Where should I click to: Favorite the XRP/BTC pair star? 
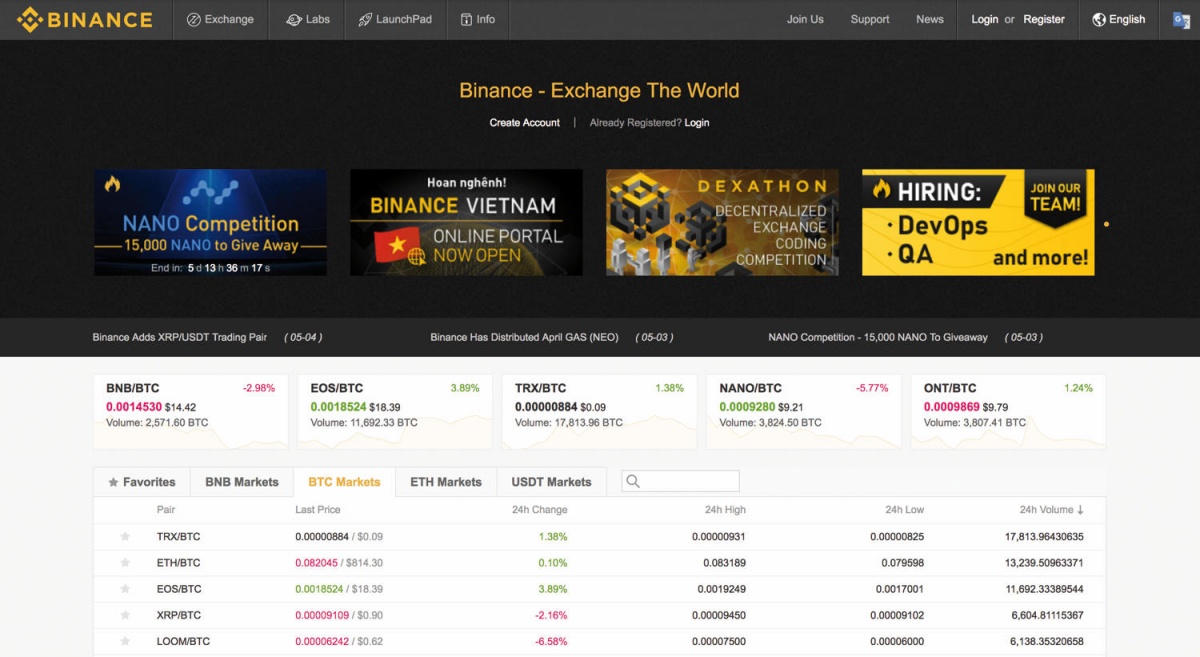click(125, 615)
